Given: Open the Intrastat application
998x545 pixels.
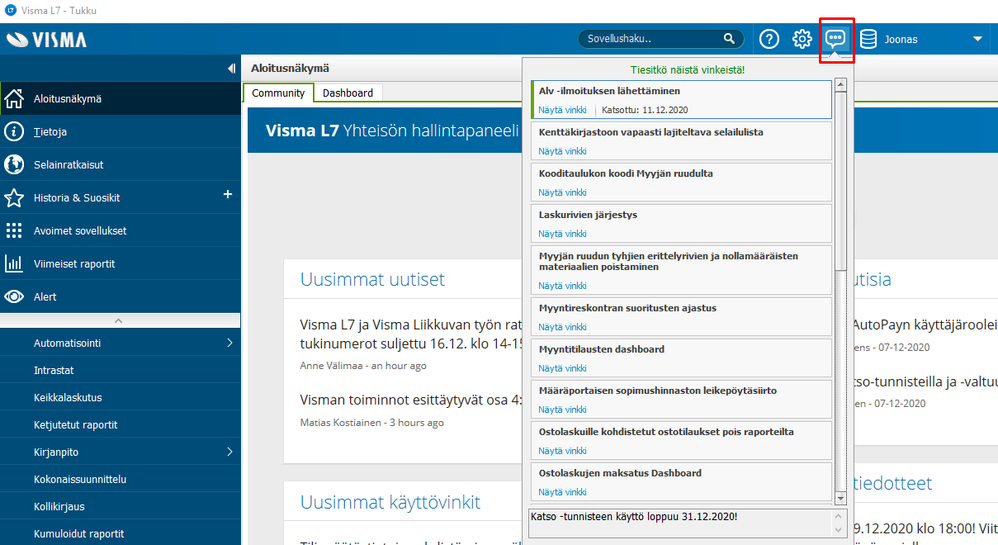Looking at the screenshot, I should click(x=120, y=370).
